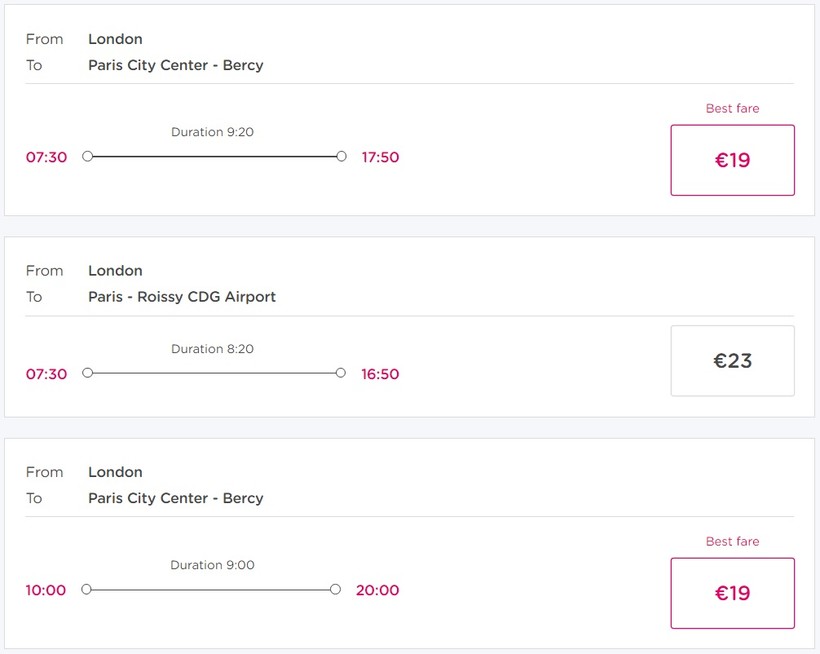Select the €23 fare to Roissy CDG Airport
820x654 pixels.
pyautogui.click(x=732, y=361)
